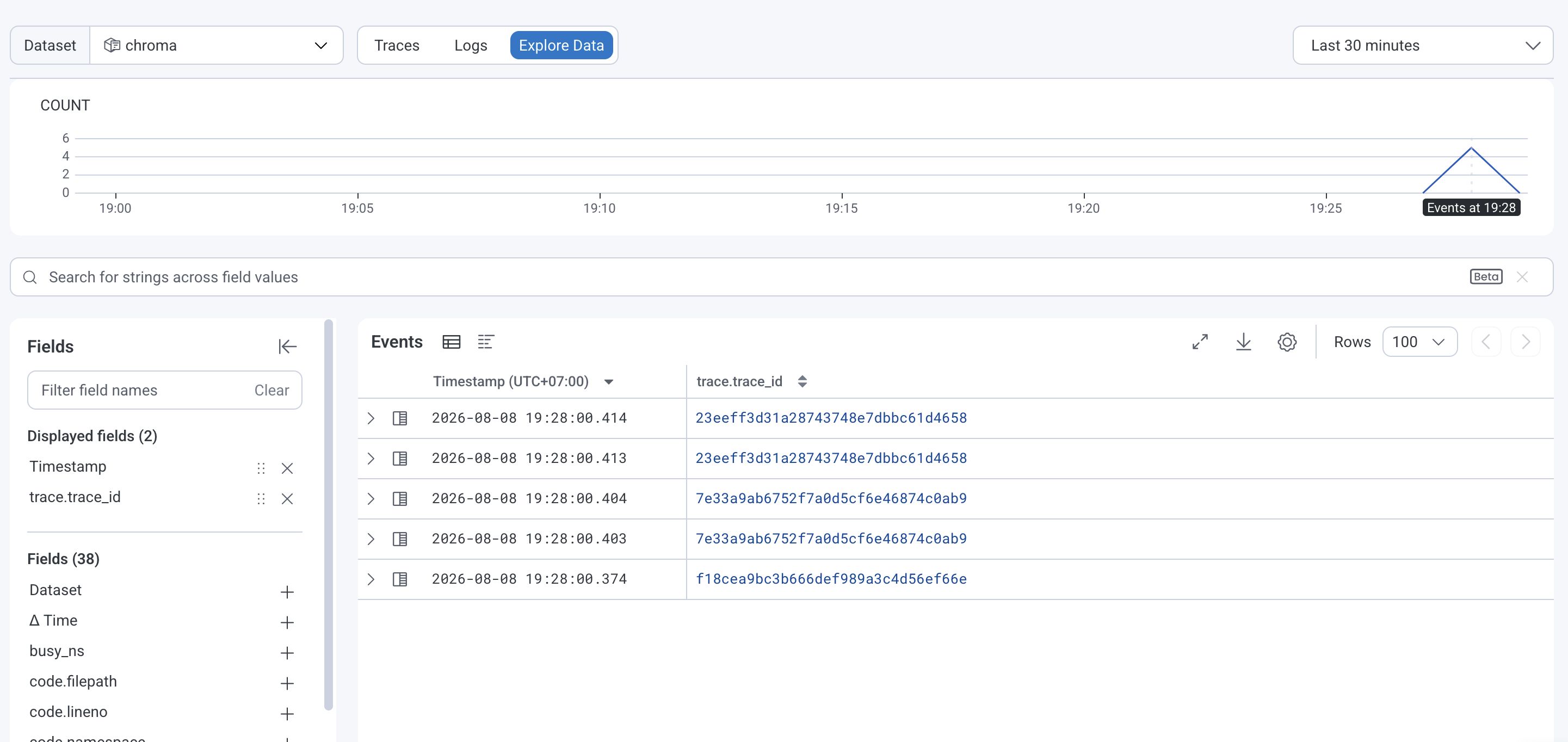Expand the 19:28:00.374 event row
Screen dimensions: 1568x742
371,579
